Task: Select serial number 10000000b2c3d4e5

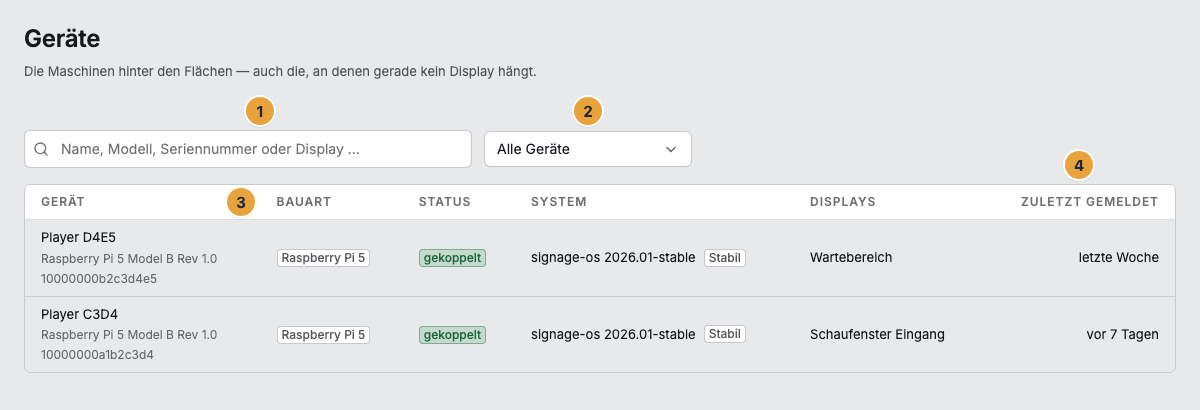Action: coord(98,278)
